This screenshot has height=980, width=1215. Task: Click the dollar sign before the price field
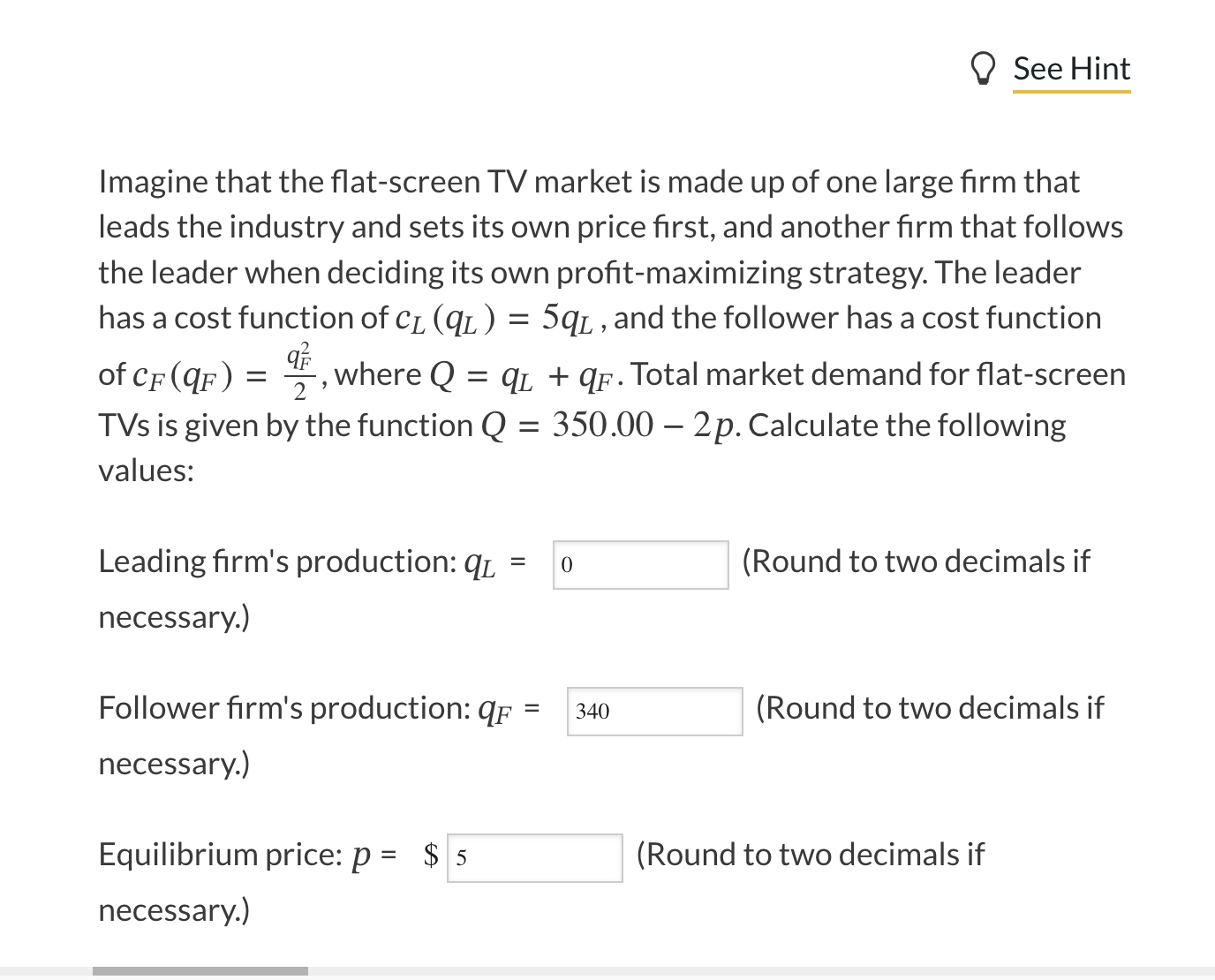tap(432, 855)
